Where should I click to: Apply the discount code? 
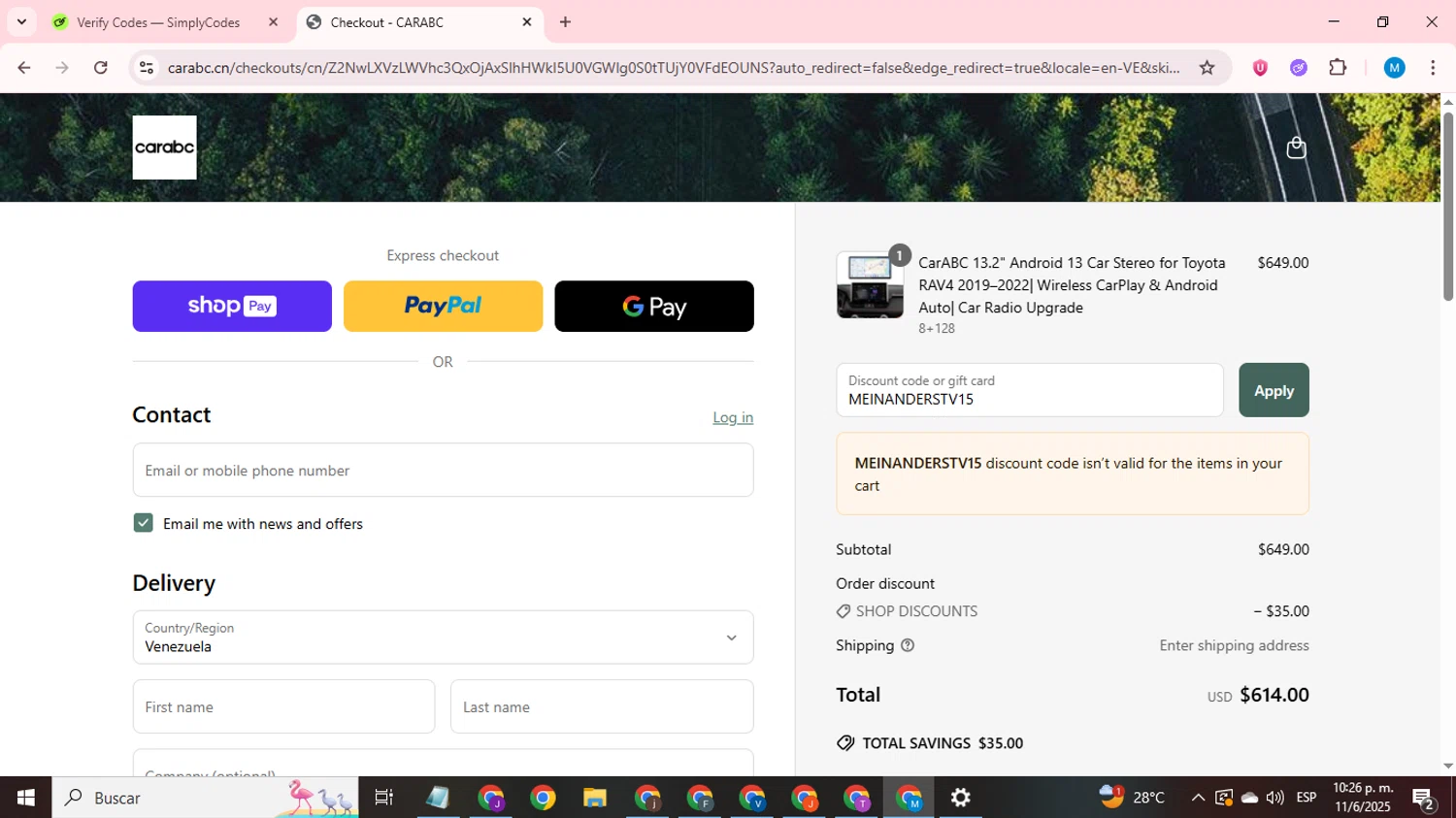(x=1274, y=390)
